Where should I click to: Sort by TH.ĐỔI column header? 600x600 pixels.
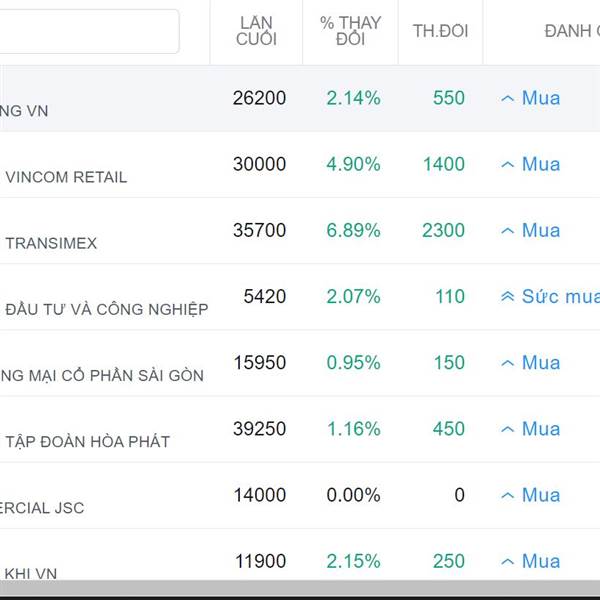coord(440,31)
